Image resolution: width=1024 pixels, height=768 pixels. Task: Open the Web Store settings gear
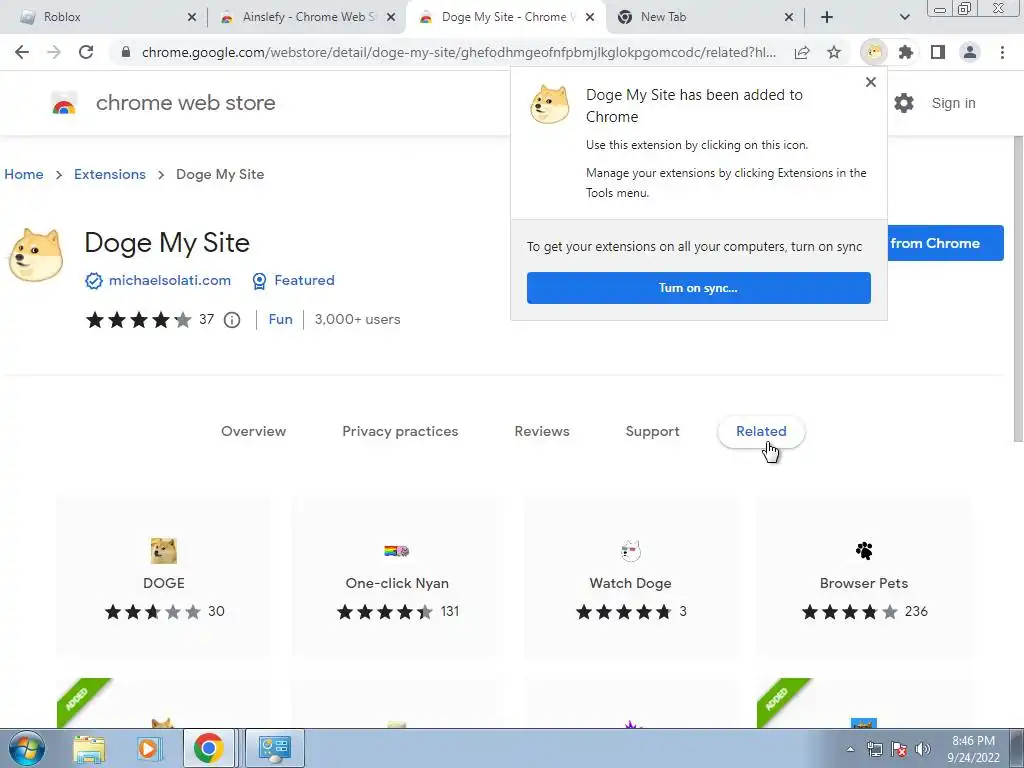[x=904, y=103]
